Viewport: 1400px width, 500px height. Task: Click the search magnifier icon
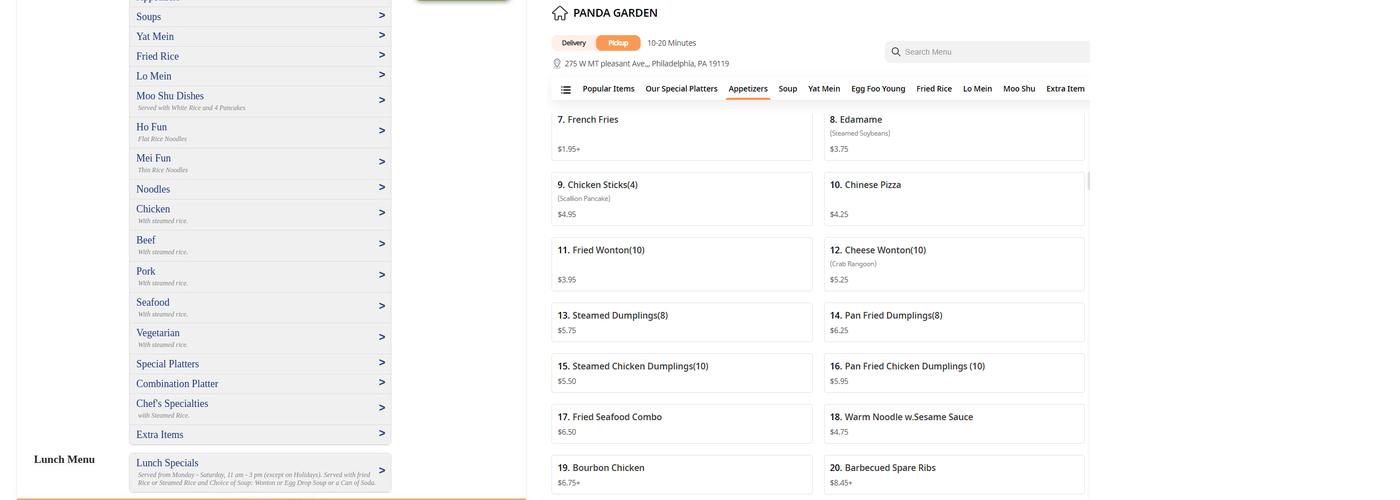point(896,52)
